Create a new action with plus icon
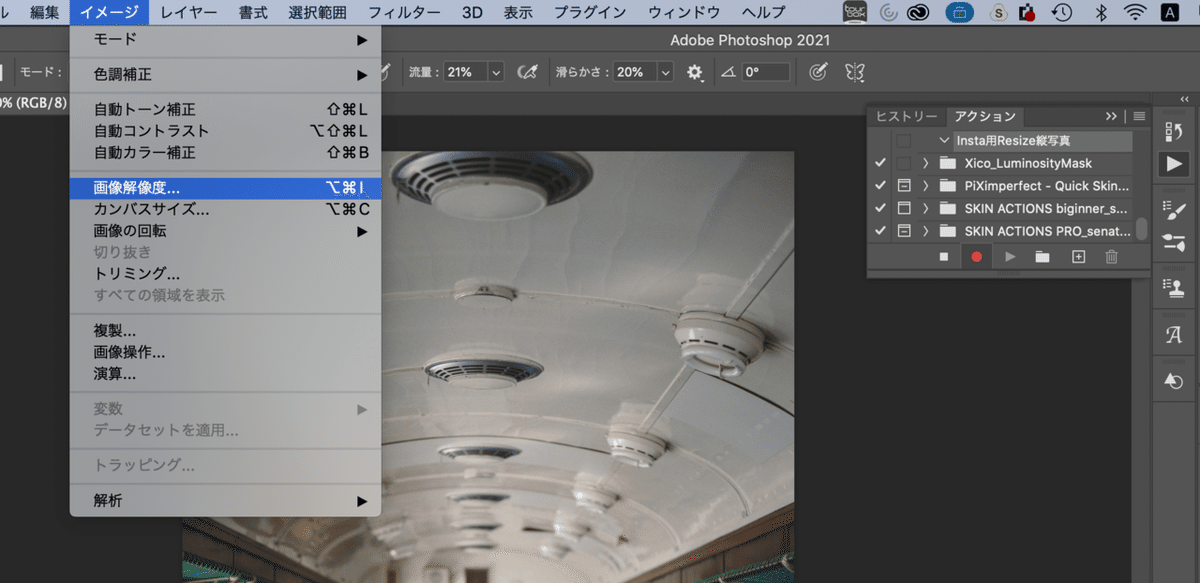Viewport: 1200px width, 583px height. pos(1078,257)
